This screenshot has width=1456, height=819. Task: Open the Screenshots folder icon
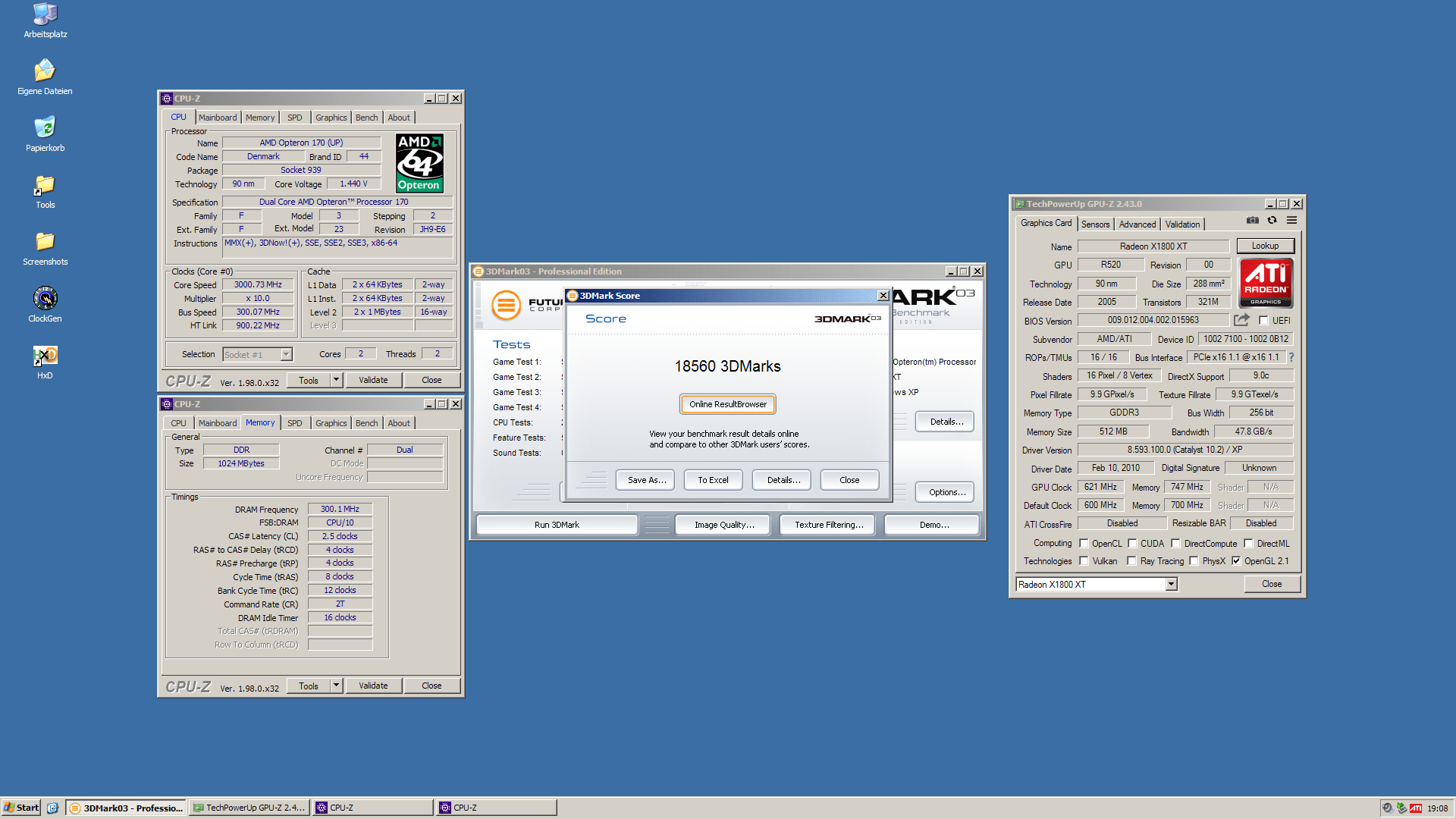click(45, 248)
